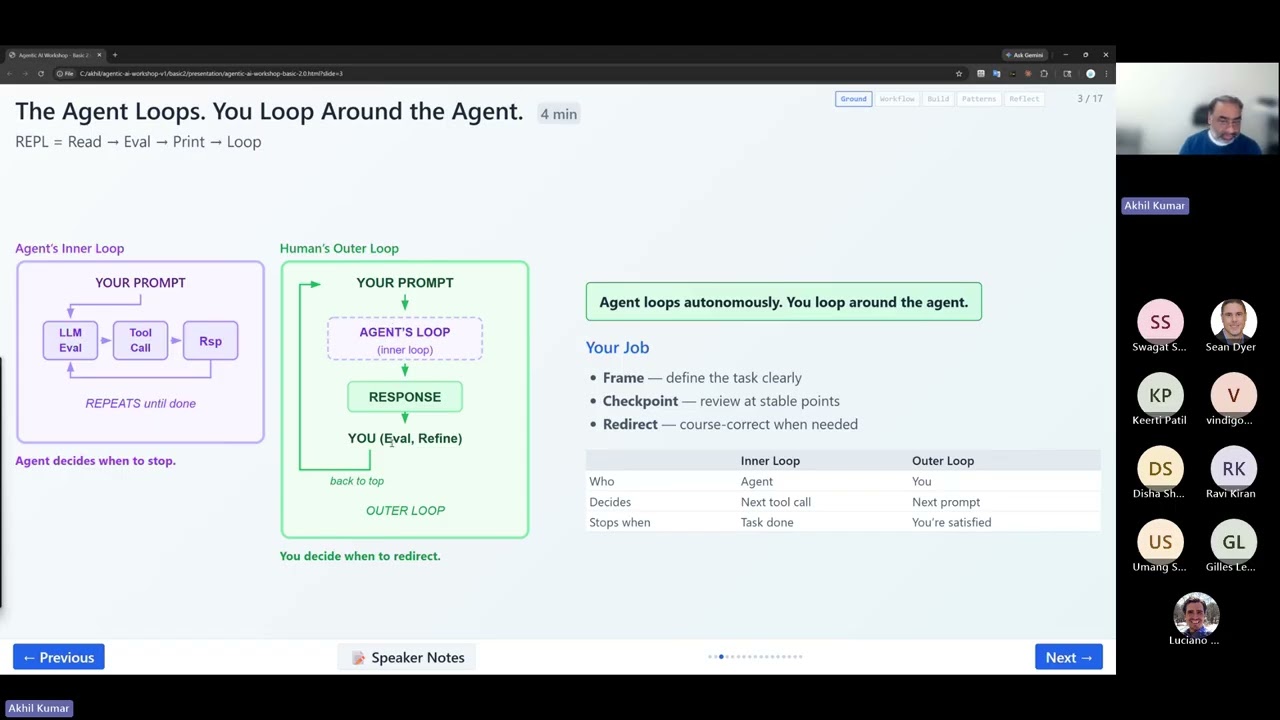Click the Rsp box in inner loop
1280x720 pixels.
point(210,341)
